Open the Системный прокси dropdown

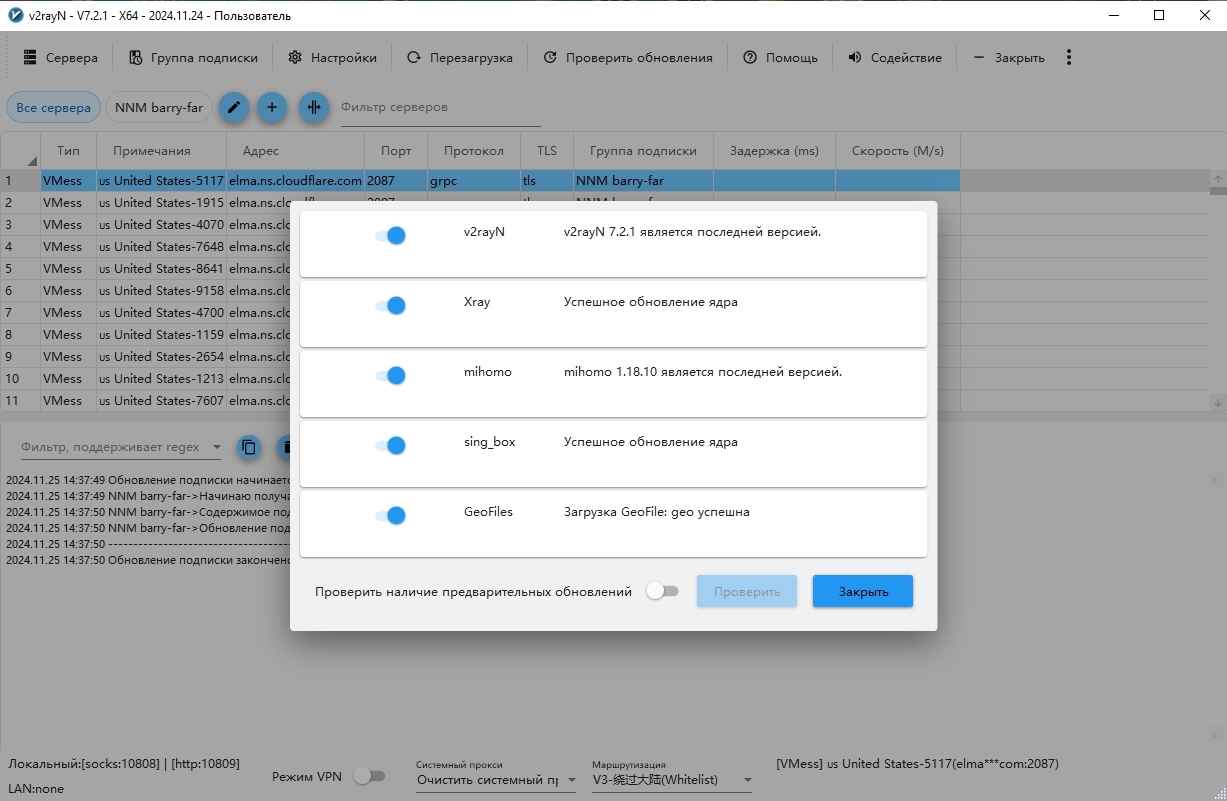[x=496, y=779]
